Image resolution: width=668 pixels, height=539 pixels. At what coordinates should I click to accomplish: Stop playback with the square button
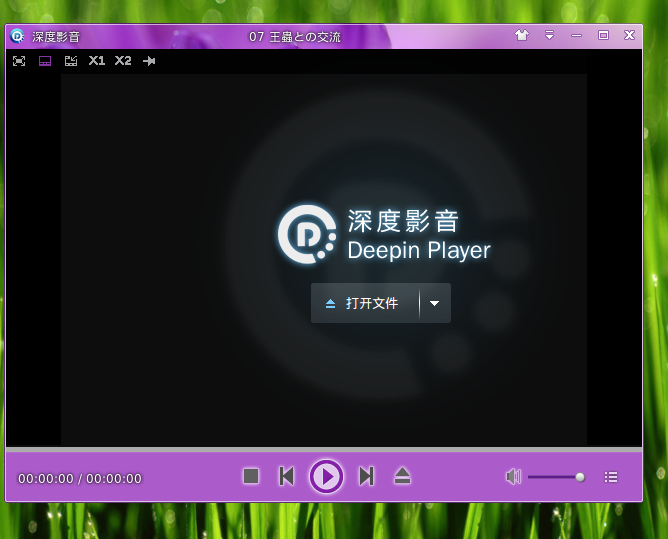pos(251,476)
